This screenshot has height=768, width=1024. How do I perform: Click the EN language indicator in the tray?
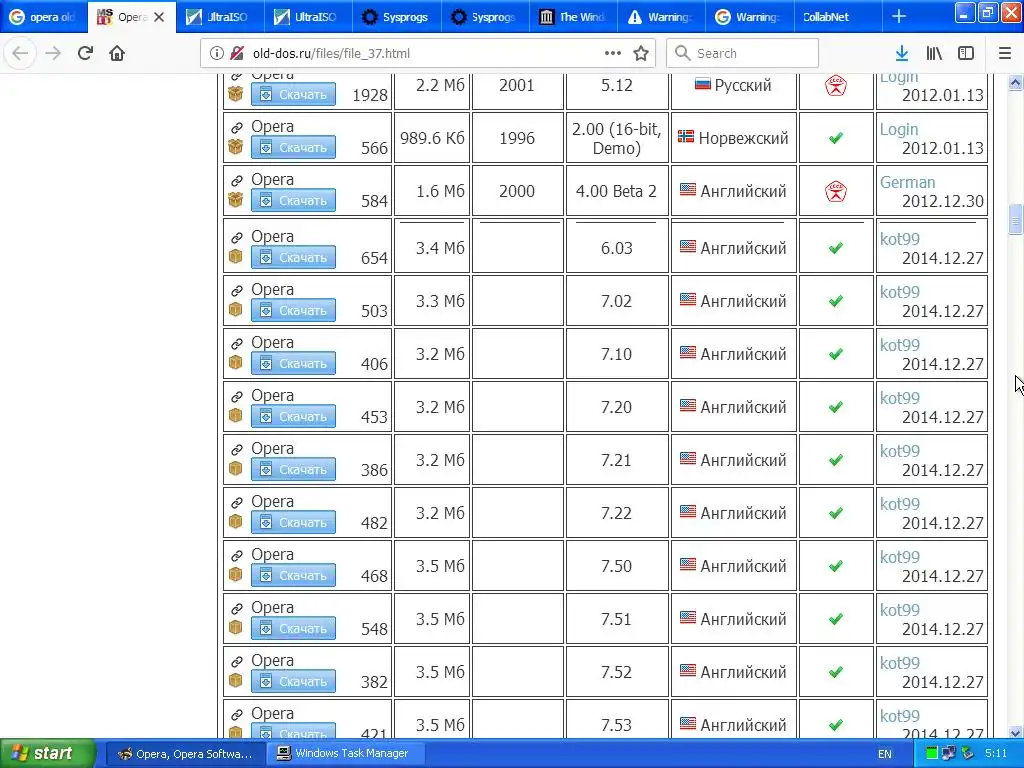(x=885, y=754)
